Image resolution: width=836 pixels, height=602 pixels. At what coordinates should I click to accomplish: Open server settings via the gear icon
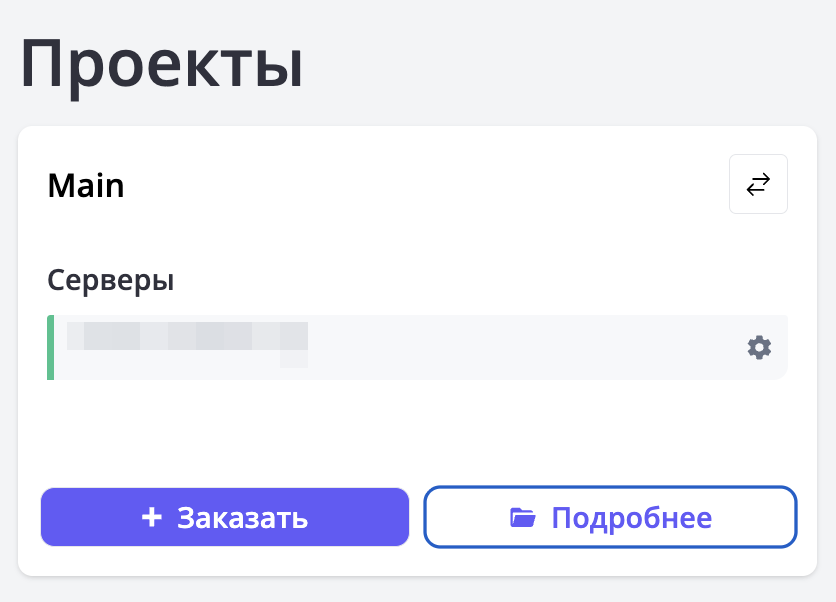tap(759, 347)
